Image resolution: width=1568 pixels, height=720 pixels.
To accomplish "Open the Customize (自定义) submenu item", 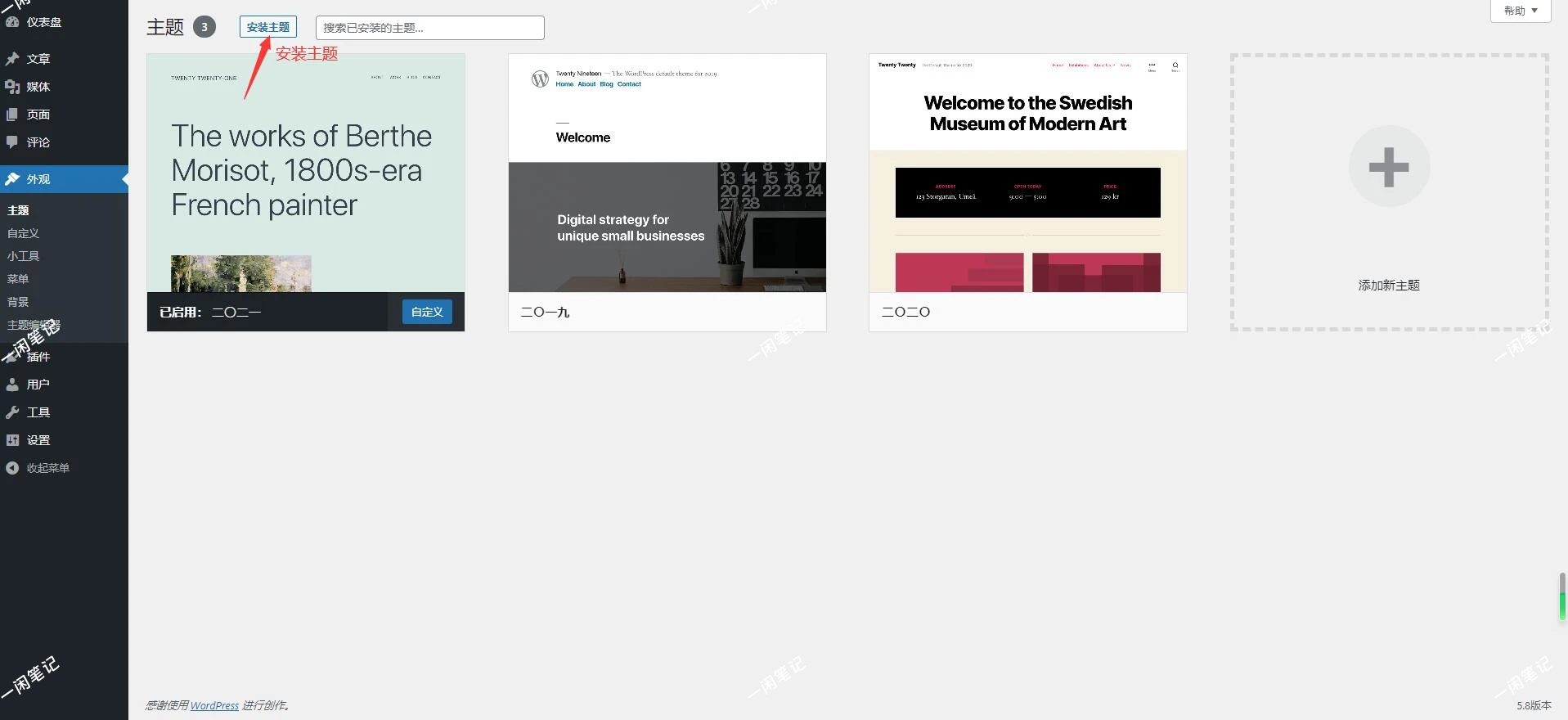I will tap(23, 233).
